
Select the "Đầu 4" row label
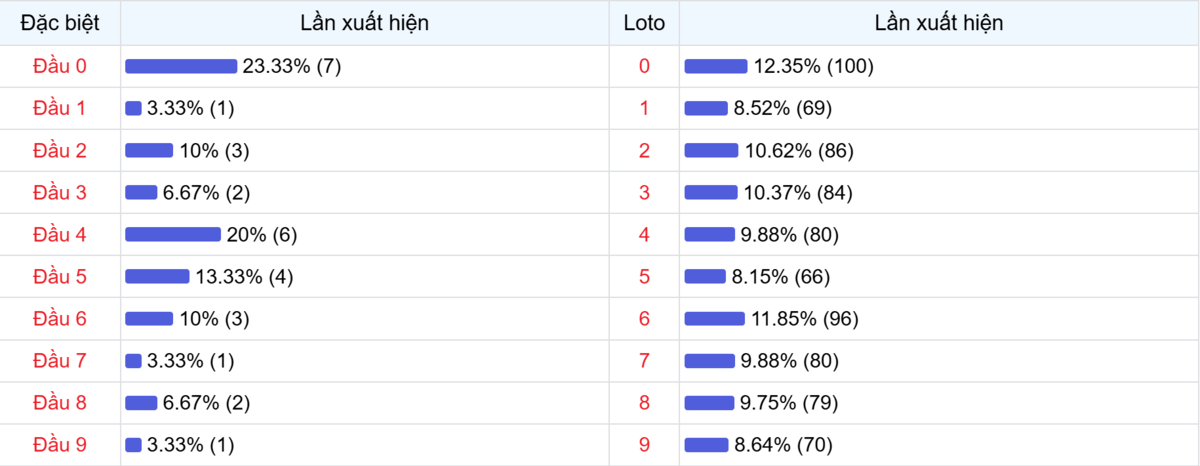[x=60, y=235]
